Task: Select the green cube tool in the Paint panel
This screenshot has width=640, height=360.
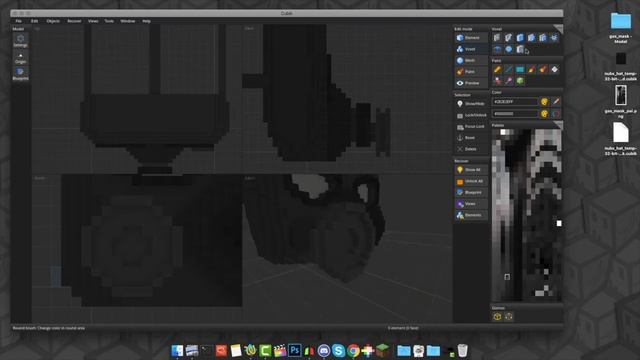Action: (520, 81)
